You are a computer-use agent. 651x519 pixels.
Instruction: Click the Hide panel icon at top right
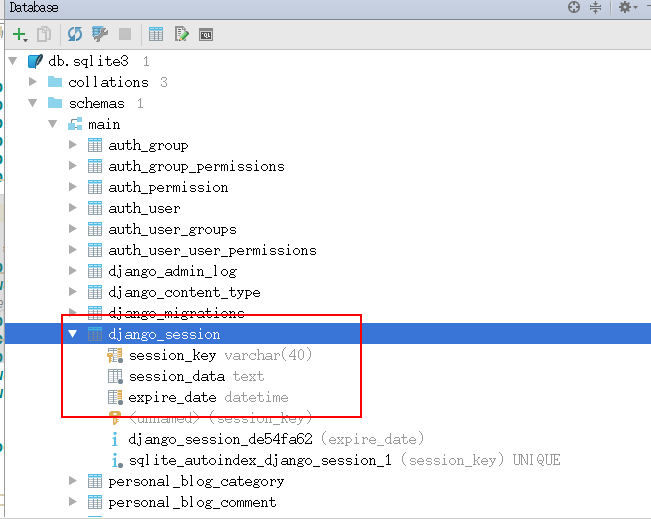(645, 8)
